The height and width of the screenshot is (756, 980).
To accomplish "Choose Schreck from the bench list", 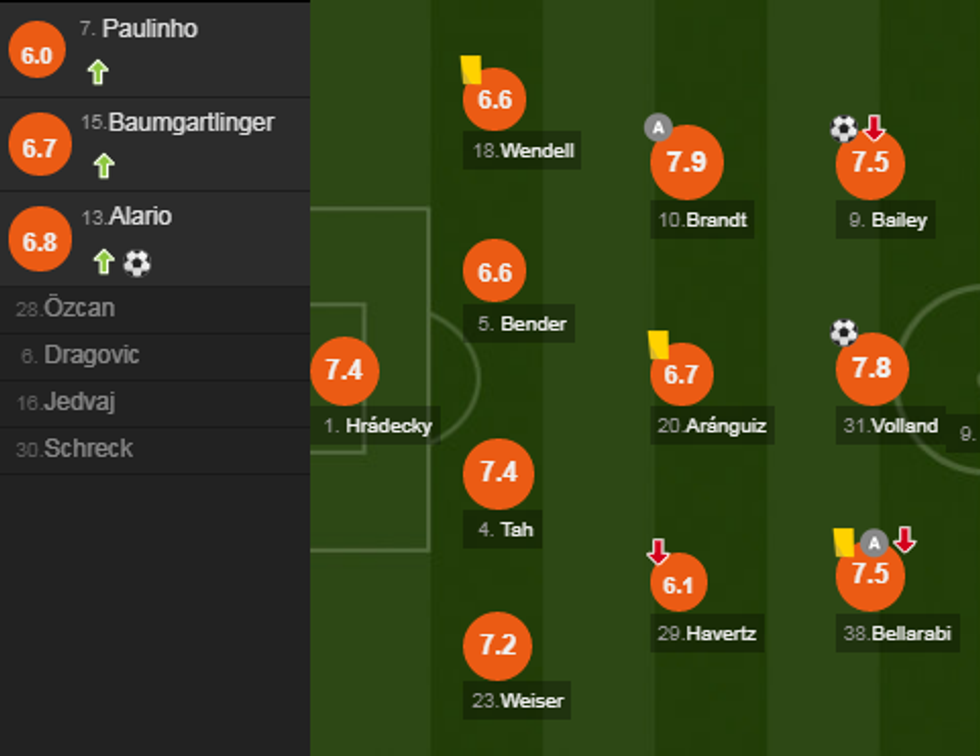I will point(87,449).
